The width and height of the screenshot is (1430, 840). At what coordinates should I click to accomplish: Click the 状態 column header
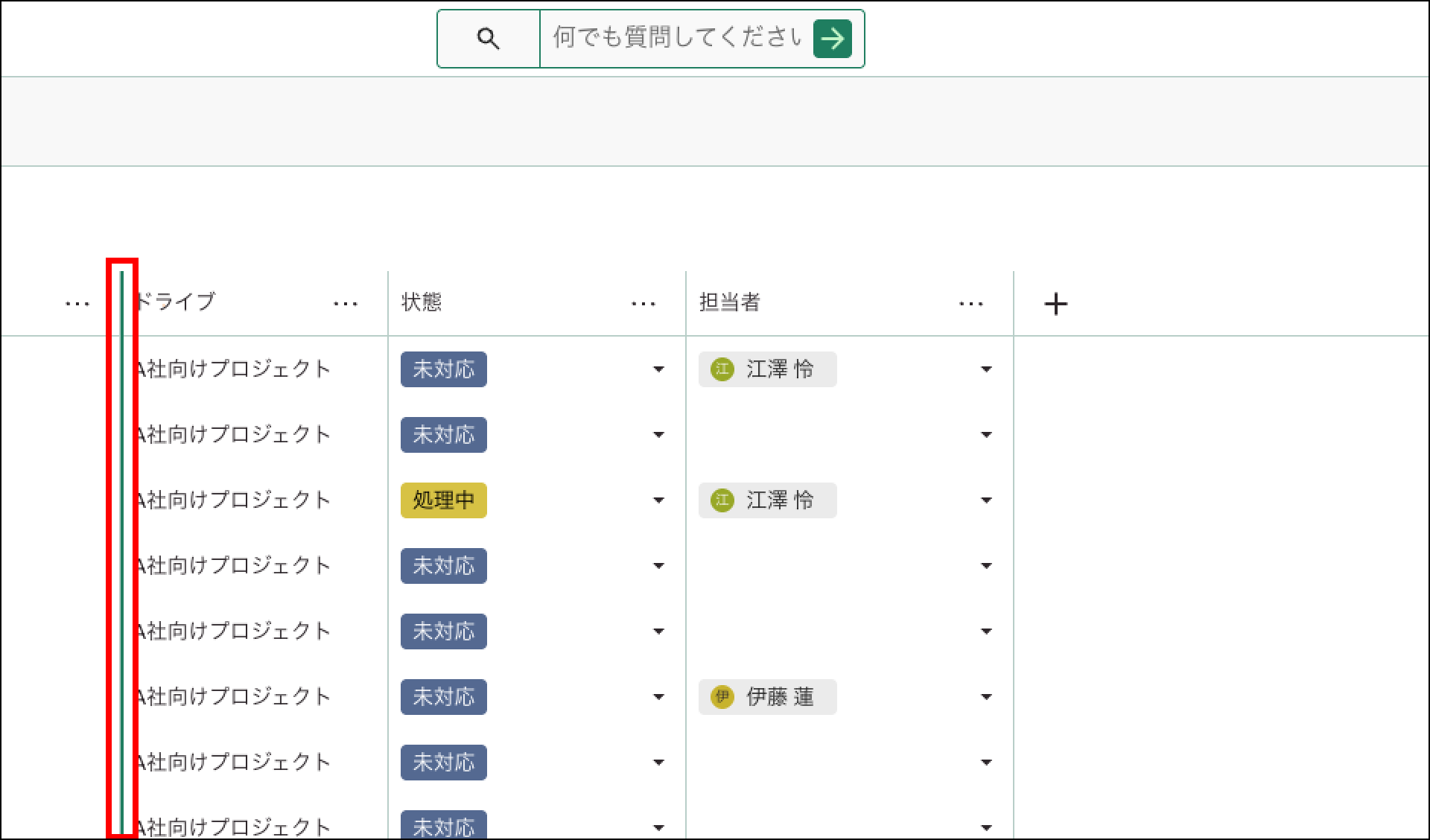click(422, 302)
